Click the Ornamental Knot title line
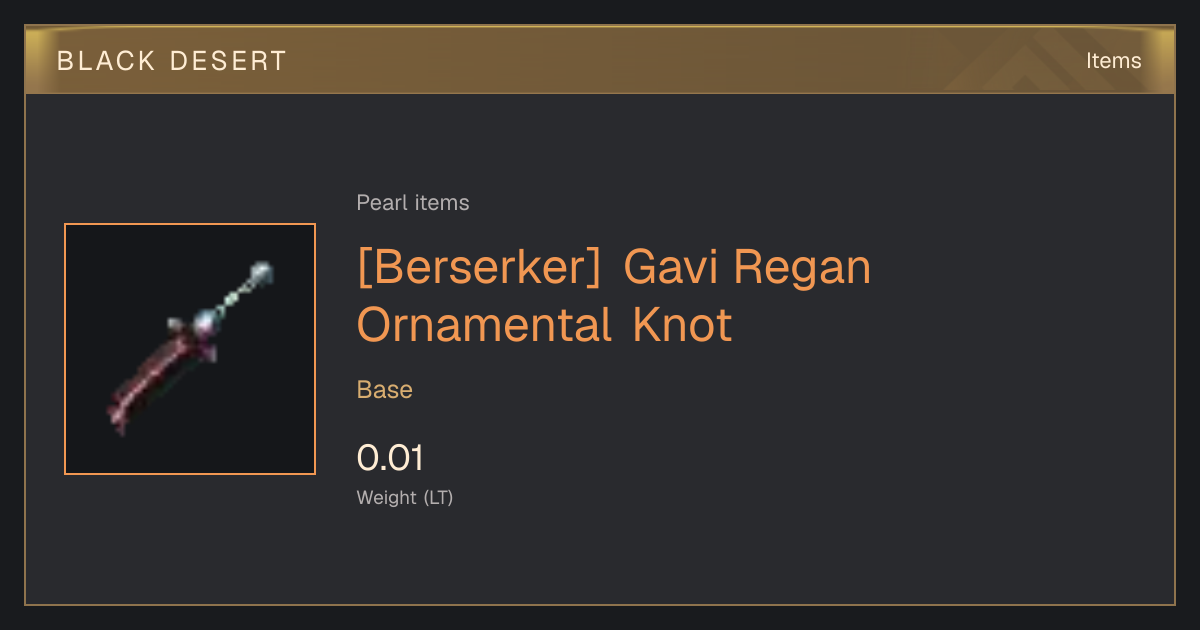This screenshot has width=1200, height=630. pos(545,326)
